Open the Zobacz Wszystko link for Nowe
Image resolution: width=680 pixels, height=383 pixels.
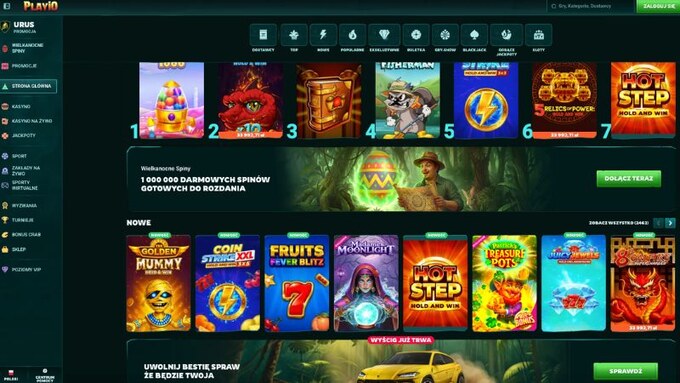click(x=618, y=223)
